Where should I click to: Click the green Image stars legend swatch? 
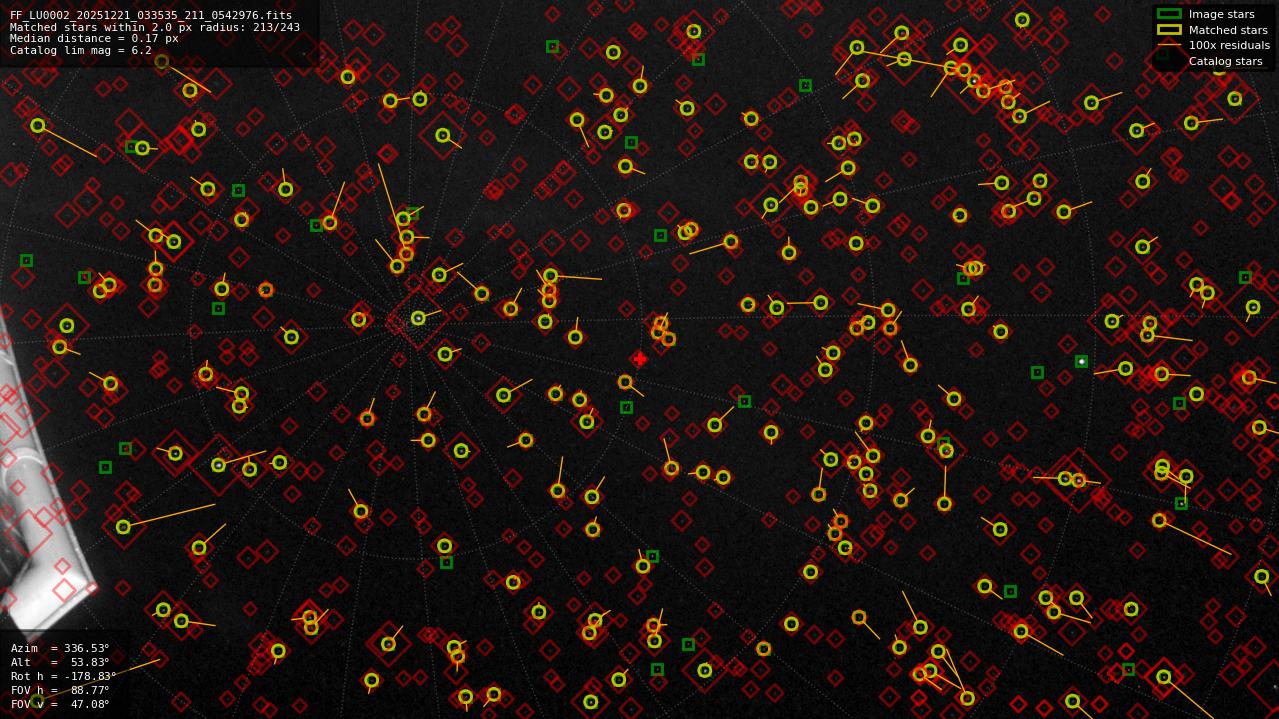[x=1168, y=14]
